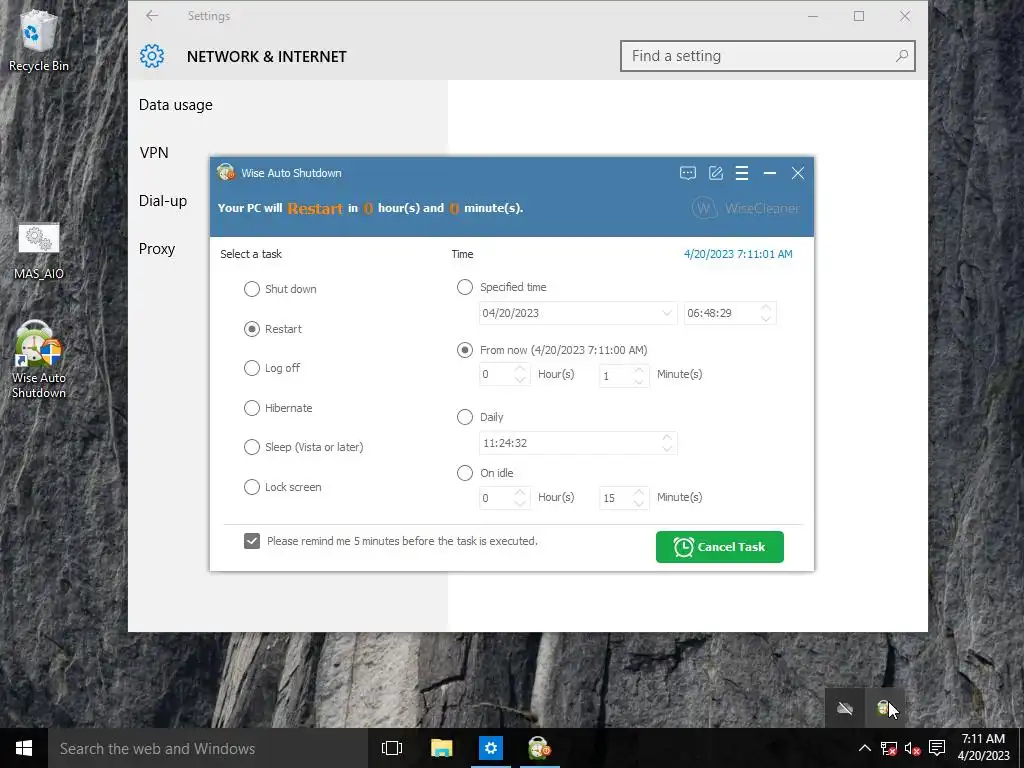The height and width of the screenshot is (768, 1024).
Task: Click the Wise Auto Shutdown title bar logo
Action: [x=226, y=172]
